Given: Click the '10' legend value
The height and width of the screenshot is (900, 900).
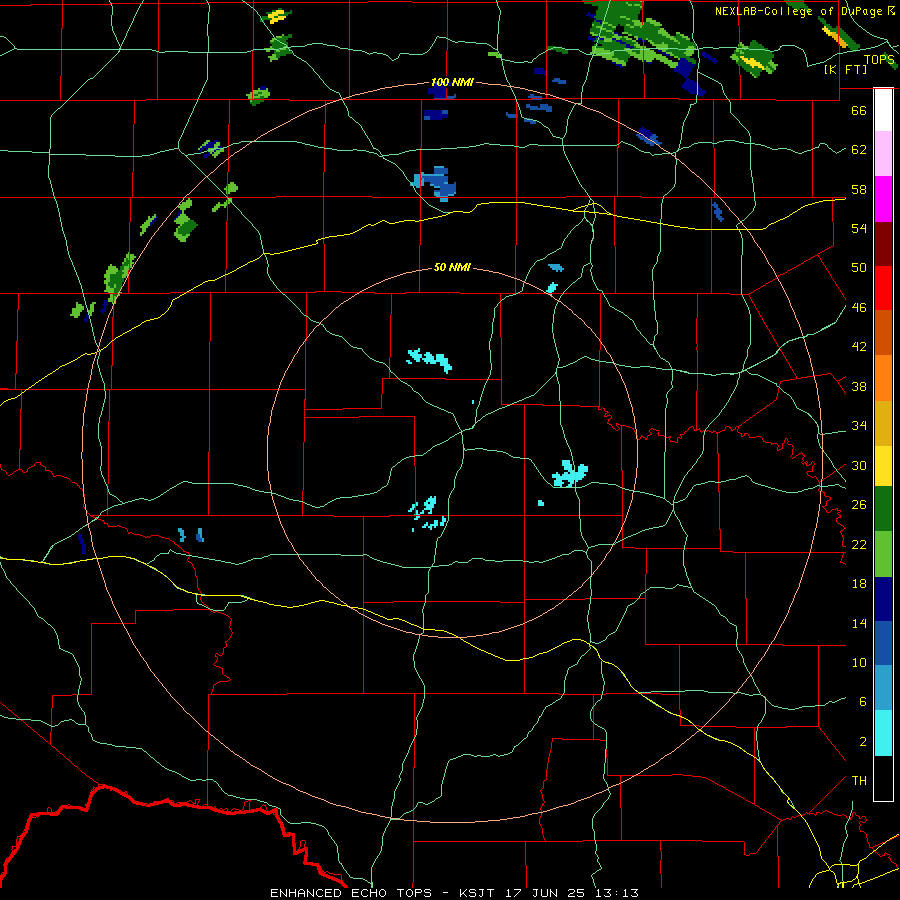Looking at the screenshot, I should (x=859, y=663).
